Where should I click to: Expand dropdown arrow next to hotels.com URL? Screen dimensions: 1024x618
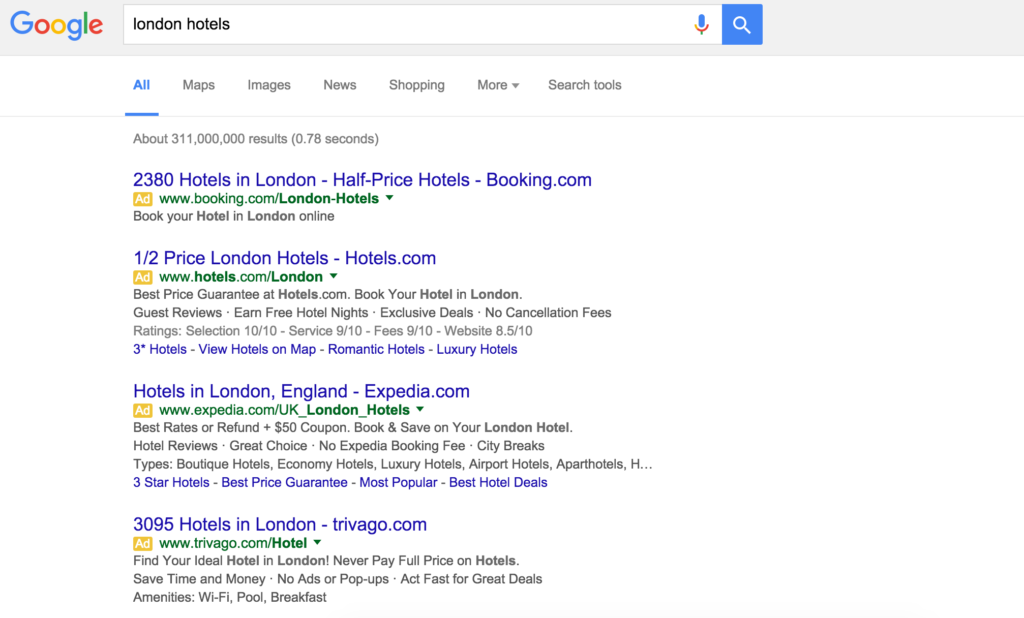click(334, 276)
